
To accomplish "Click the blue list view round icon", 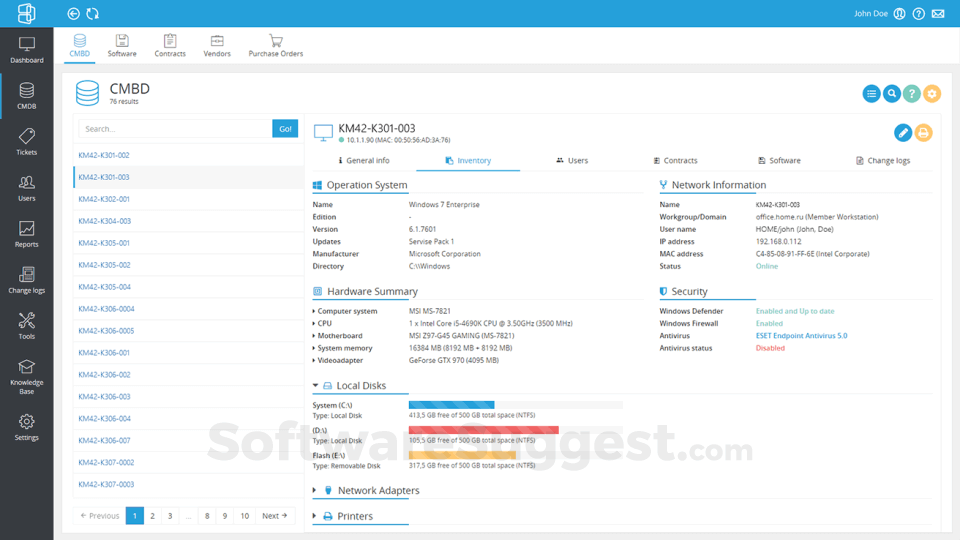I will 871,94.
